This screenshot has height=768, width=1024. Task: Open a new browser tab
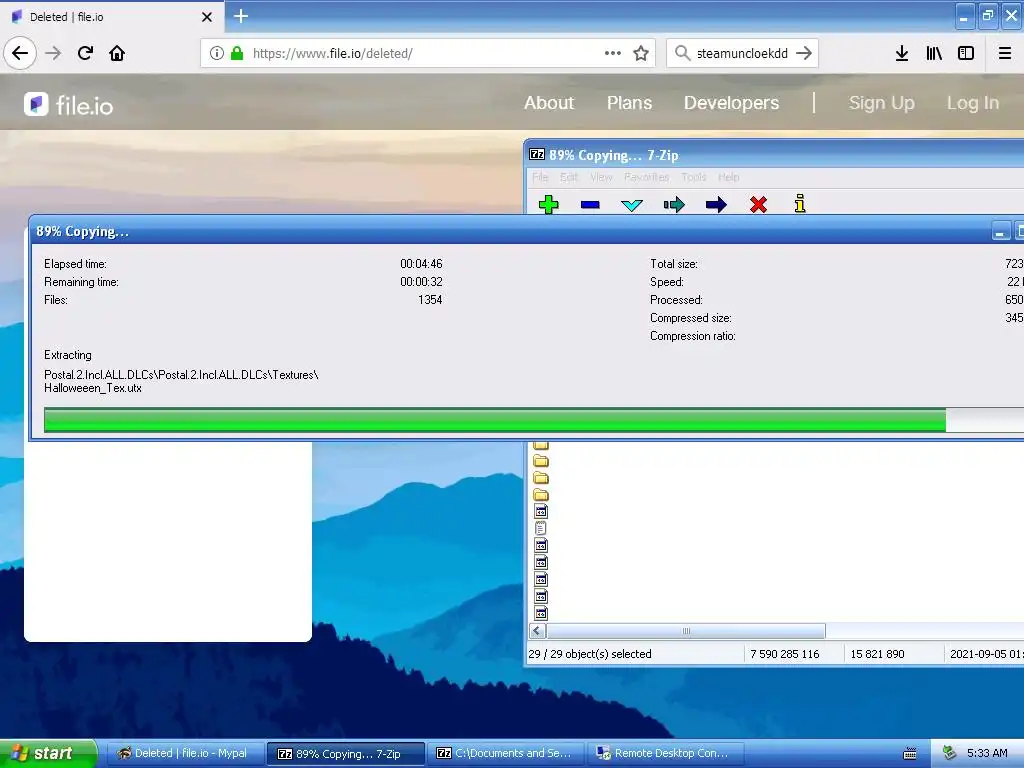(x=241, y=16)
